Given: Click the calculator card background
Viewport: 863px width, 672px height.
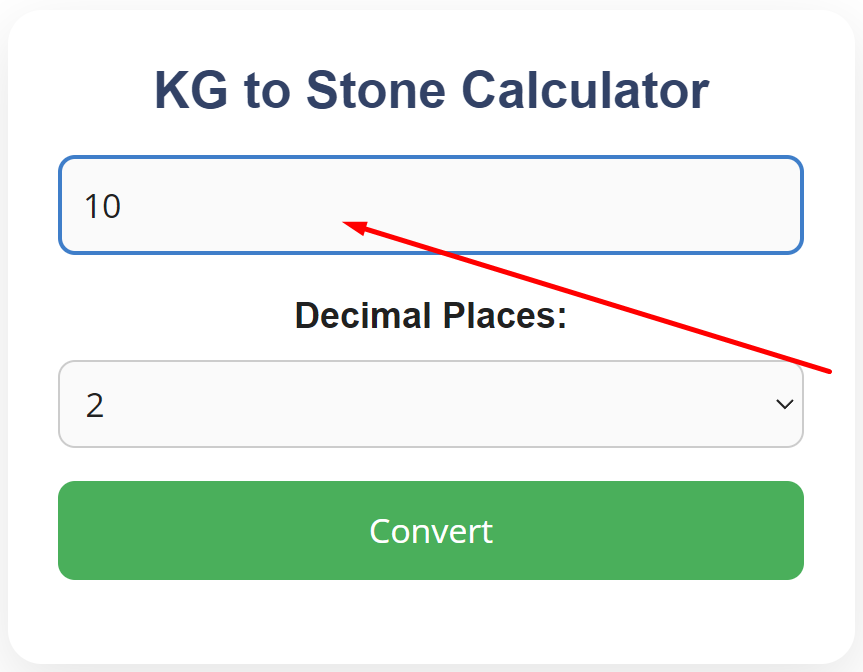Looking at the screenshot, I should pos(430,620).
